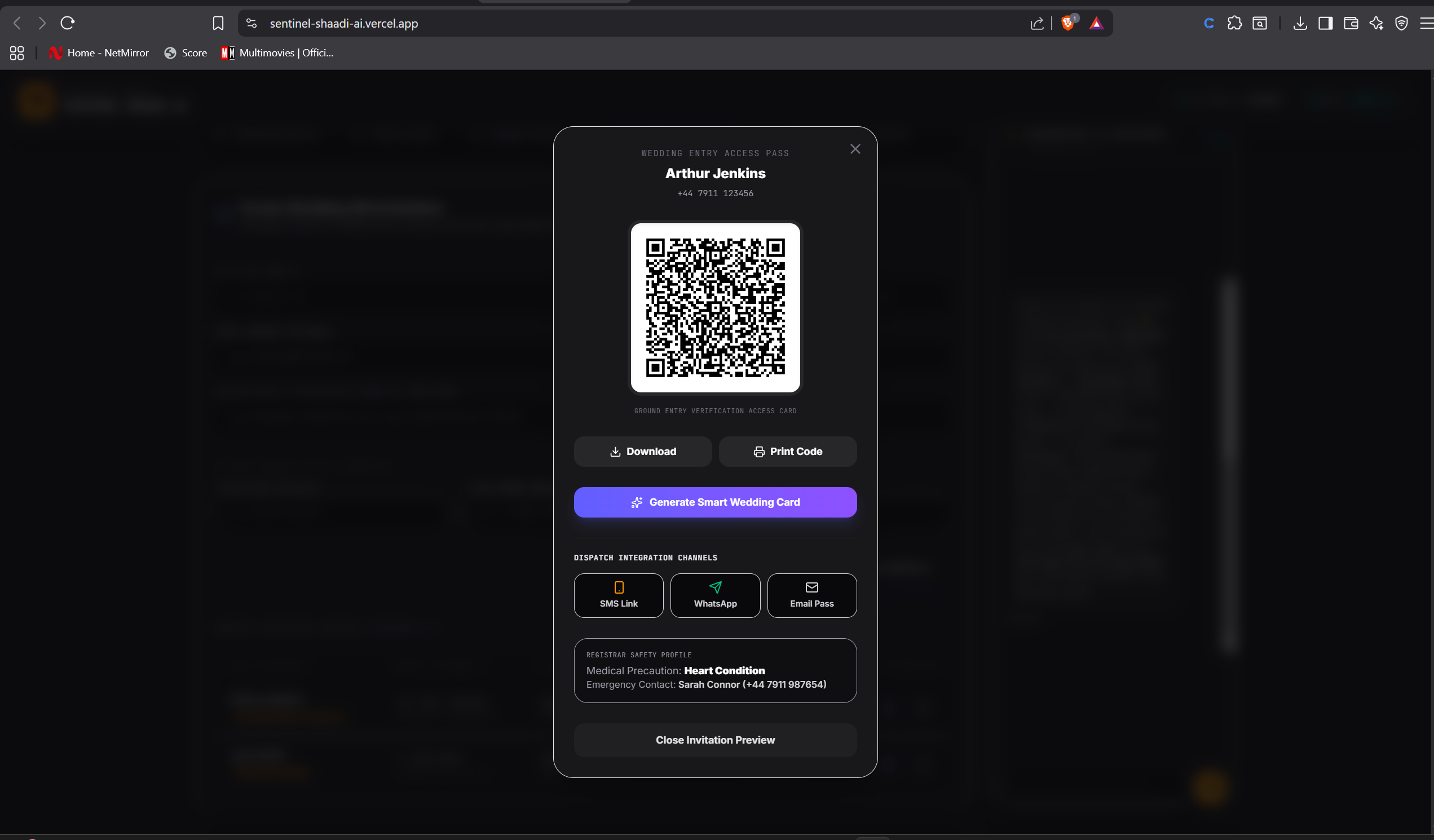Viewport: 1434px width, 840px height.
Task: Open the tab search icon
Action: [1260, 23]
